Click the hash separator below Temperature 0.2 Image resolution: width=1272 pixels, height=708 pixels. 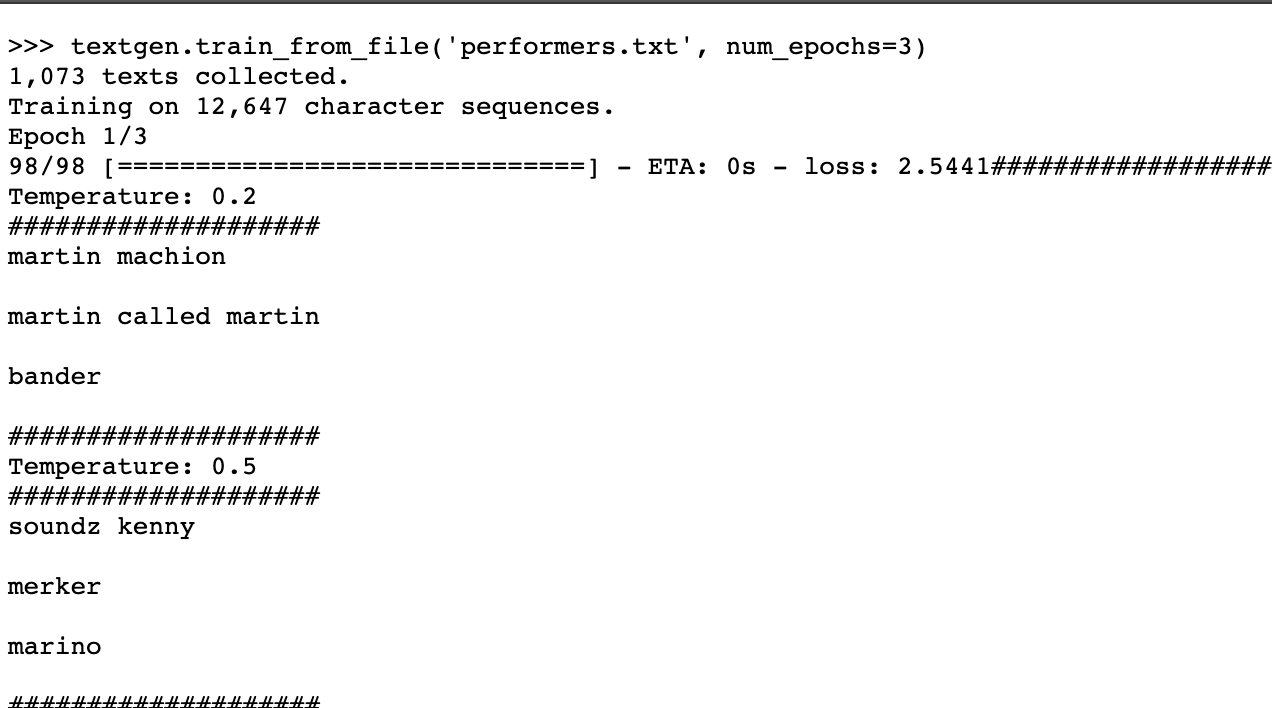[x=164, y=227]
